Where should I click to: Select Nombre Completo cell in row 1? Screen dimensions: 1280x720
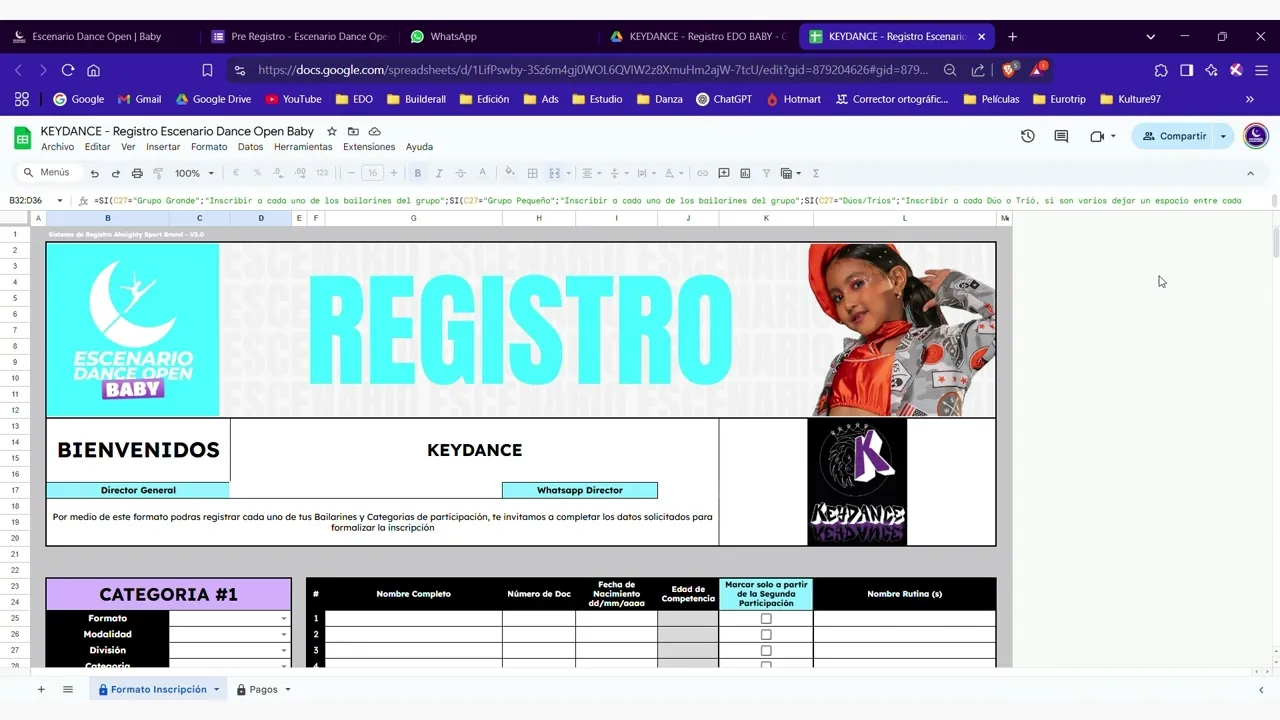coord(414,619)
